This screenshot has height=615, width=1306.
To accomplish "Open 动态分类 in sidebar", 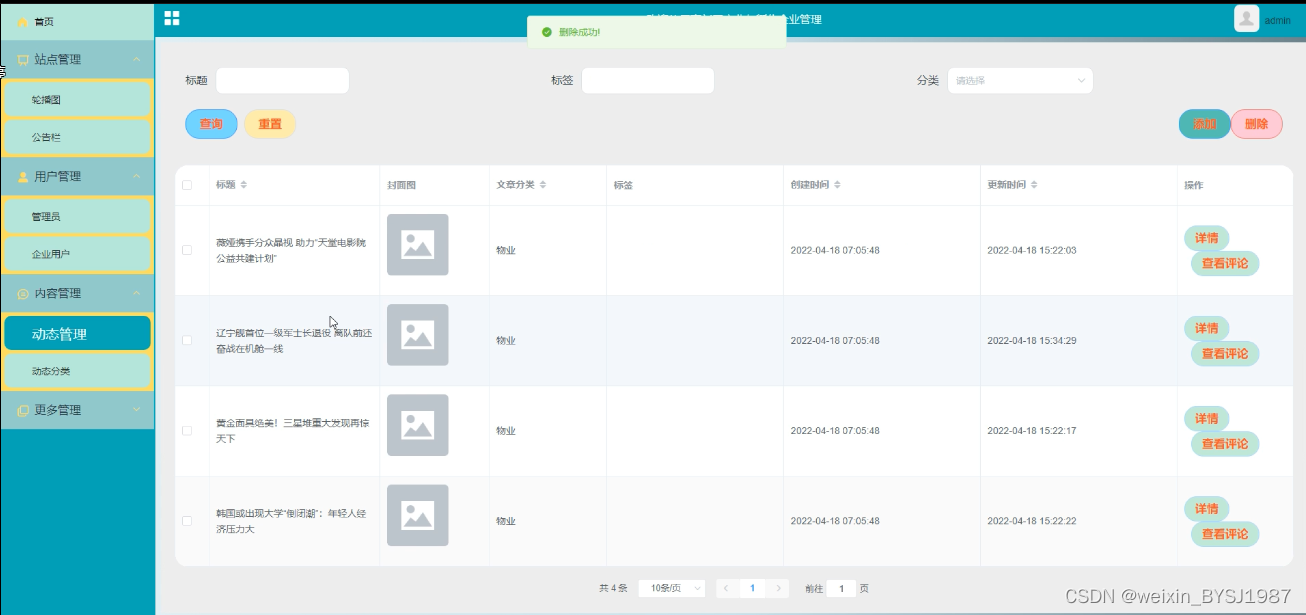I will (77, 371).
